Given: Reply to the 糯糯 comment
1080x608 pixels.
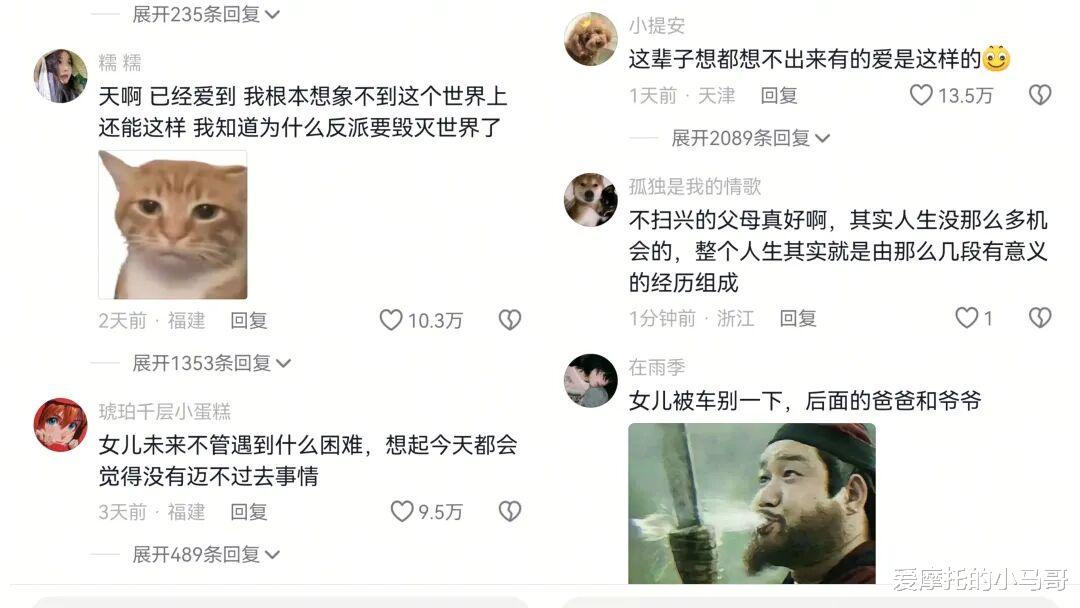Looking at the screenshot, I should tap(249, 321).
